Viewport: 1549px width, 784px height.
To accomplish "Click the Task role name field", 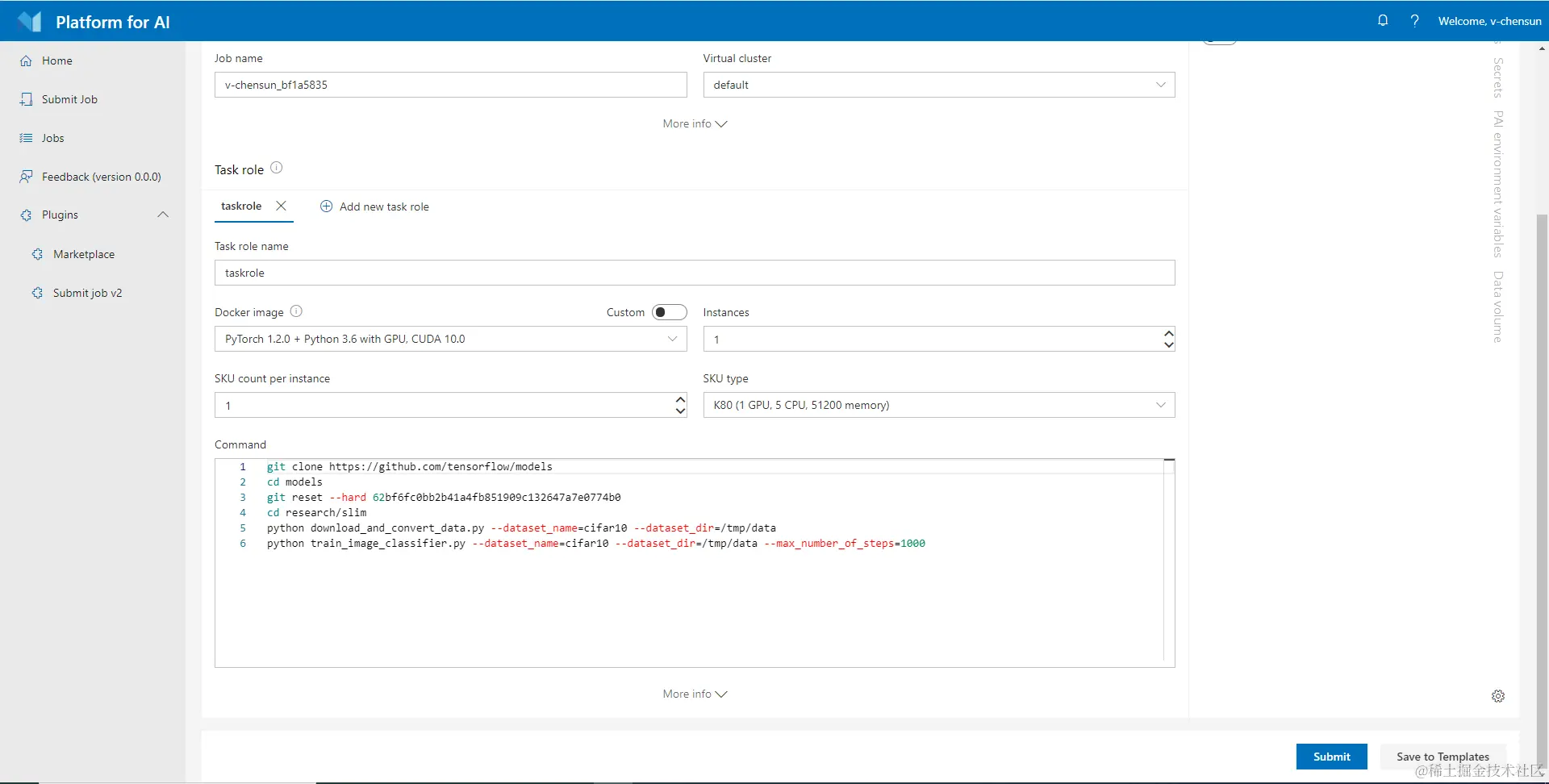I will 695,273.
